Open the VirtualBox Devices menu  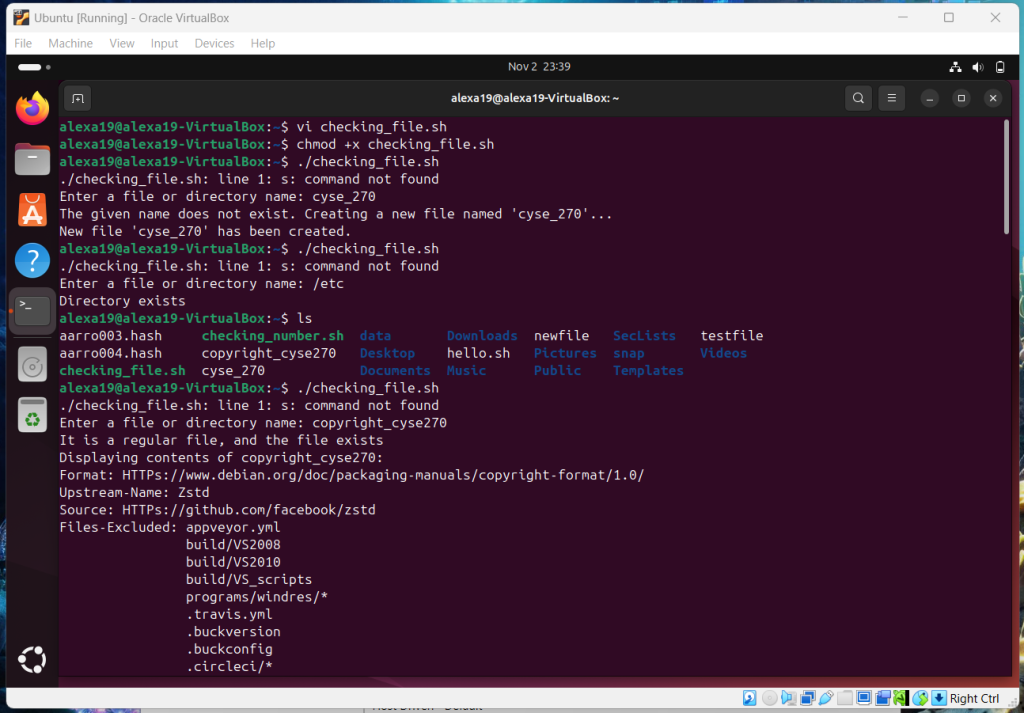[214, 43]
